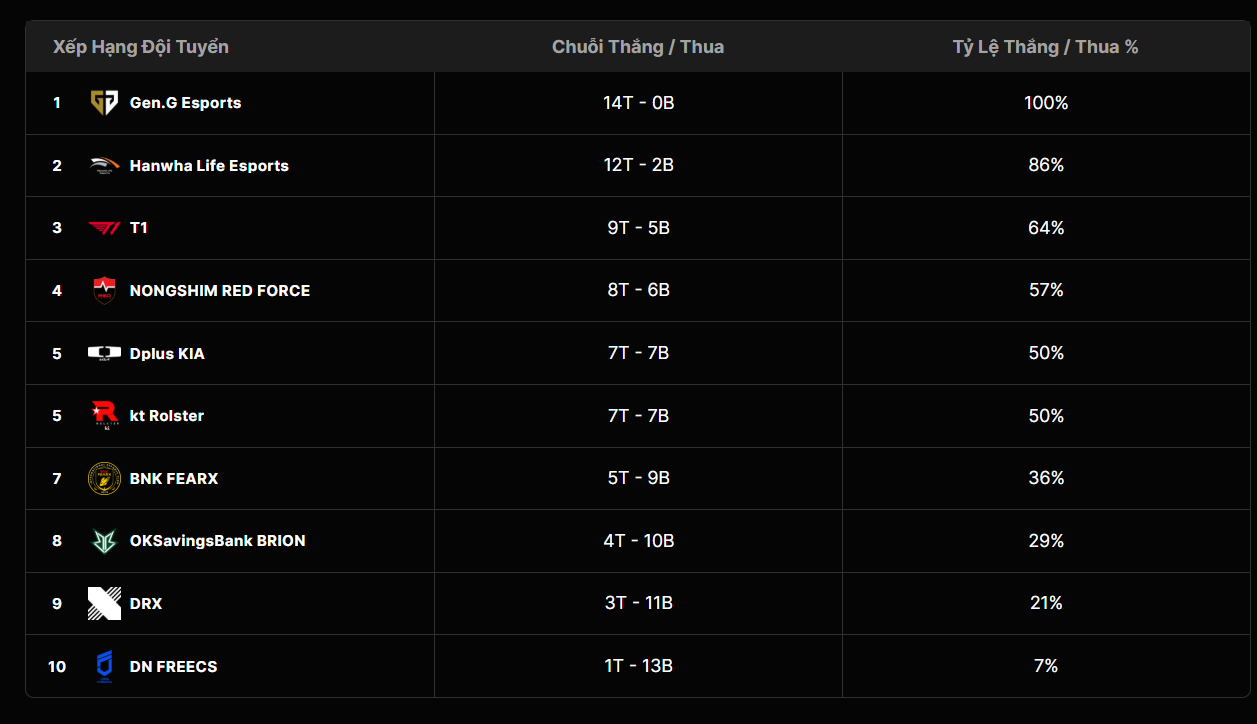Image resolution: width=1257 pixels, height=724 pixels.
Task: Select the DRX 21% win rate cell
Action: [x=1045, y=603]
